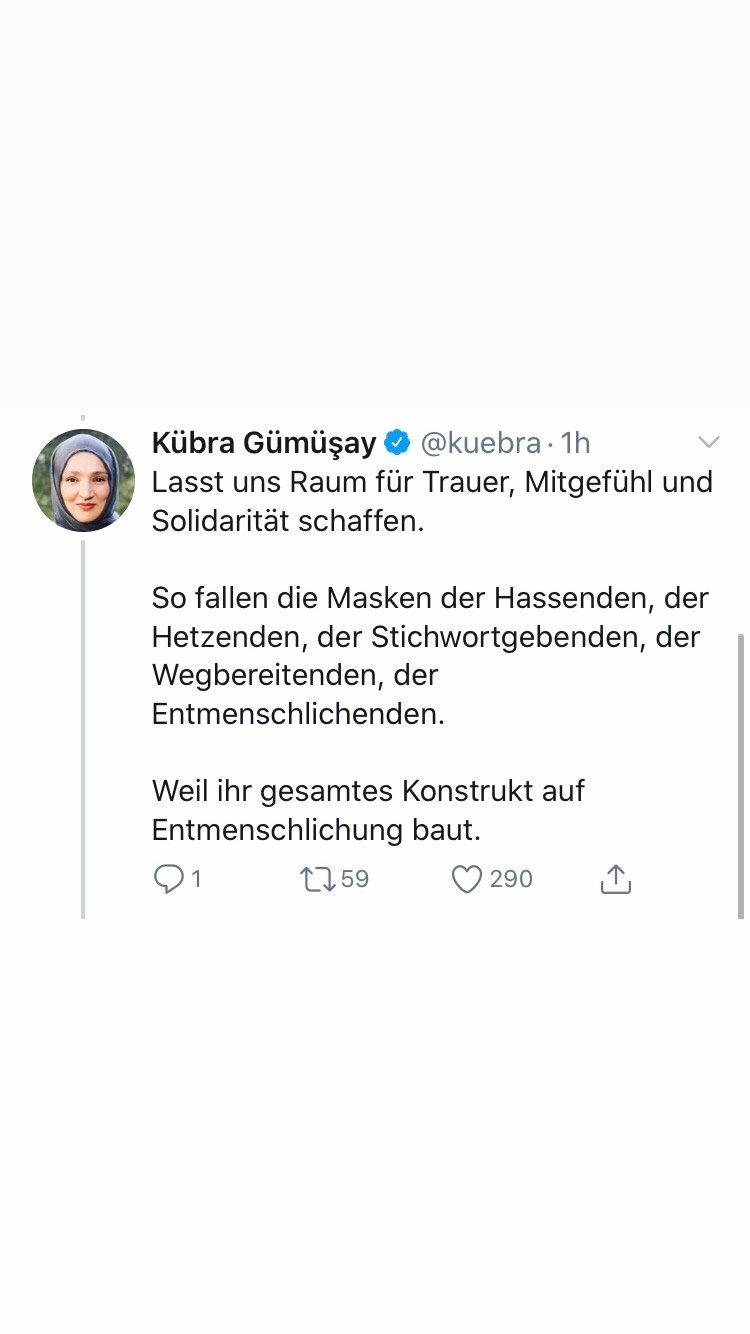This screenshot has width=750, height=1334.
Task: Click the retweet count 59
Action: click(x=355, y=879)
